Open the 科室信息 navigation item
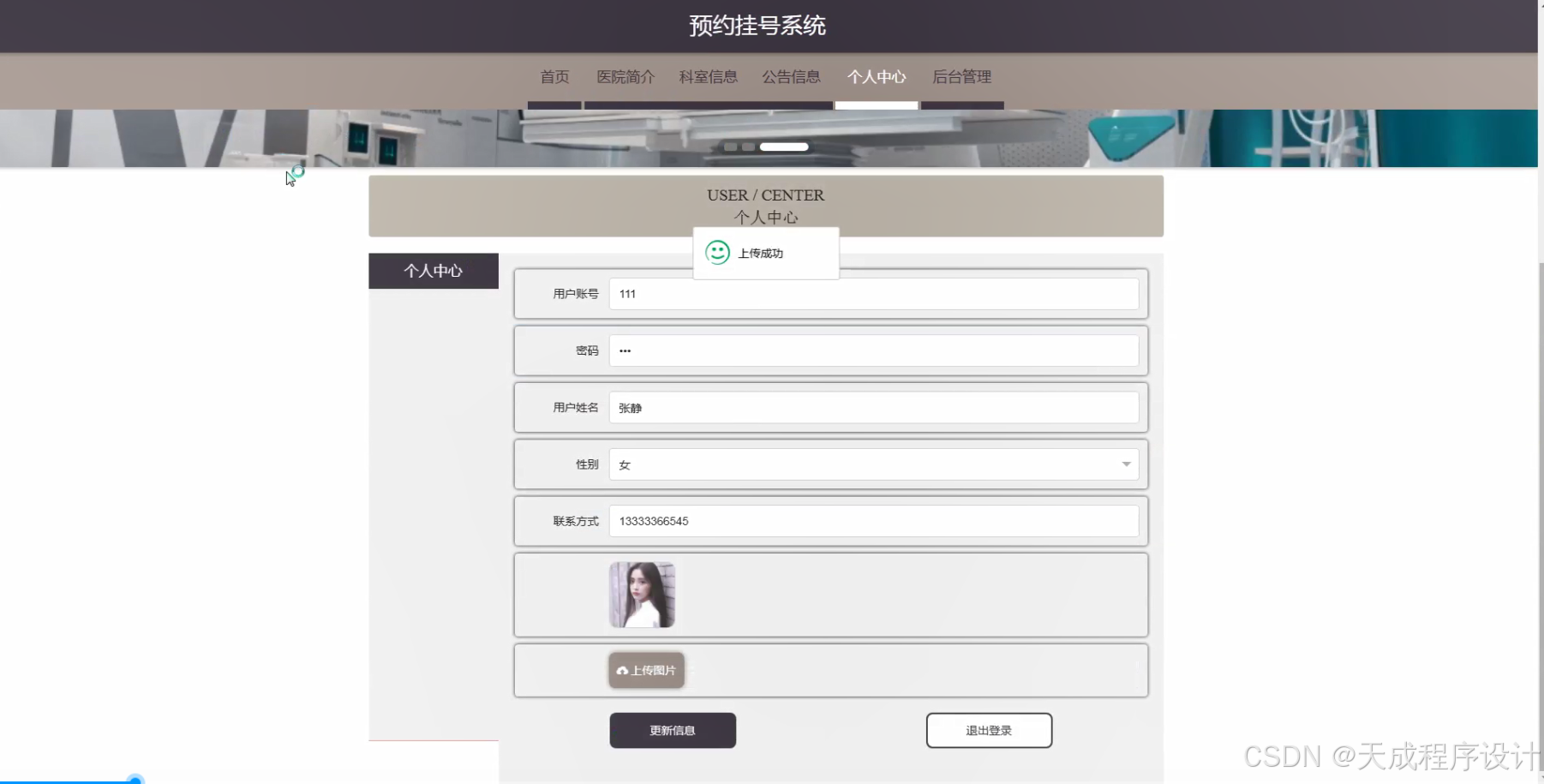Screen dimensions: 1544x784 pyautogui.click(x=708, y=77)
